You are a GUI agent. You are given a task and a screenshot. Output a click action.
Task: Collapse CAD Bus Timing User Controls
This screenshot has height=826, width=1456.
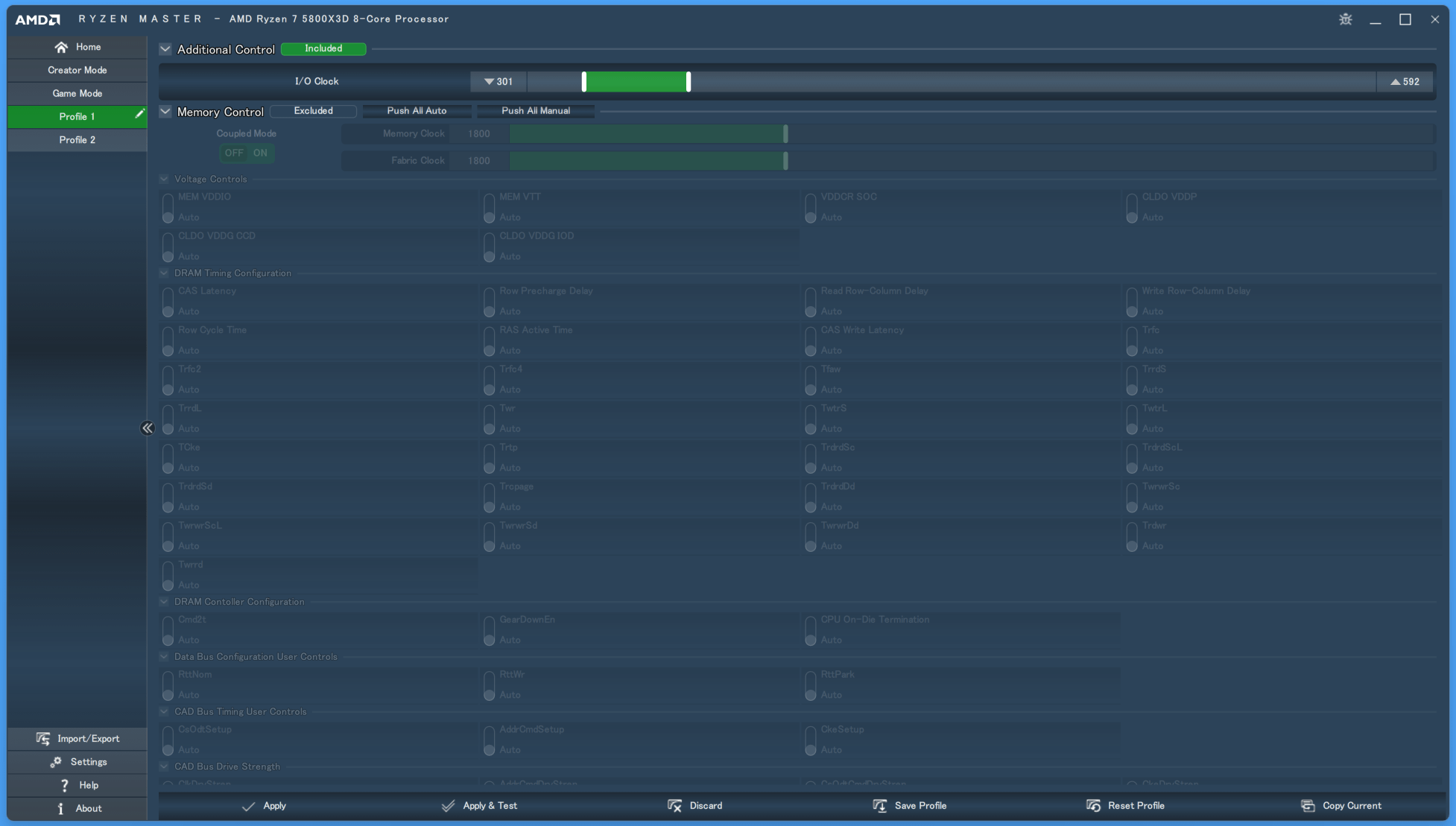164,711
